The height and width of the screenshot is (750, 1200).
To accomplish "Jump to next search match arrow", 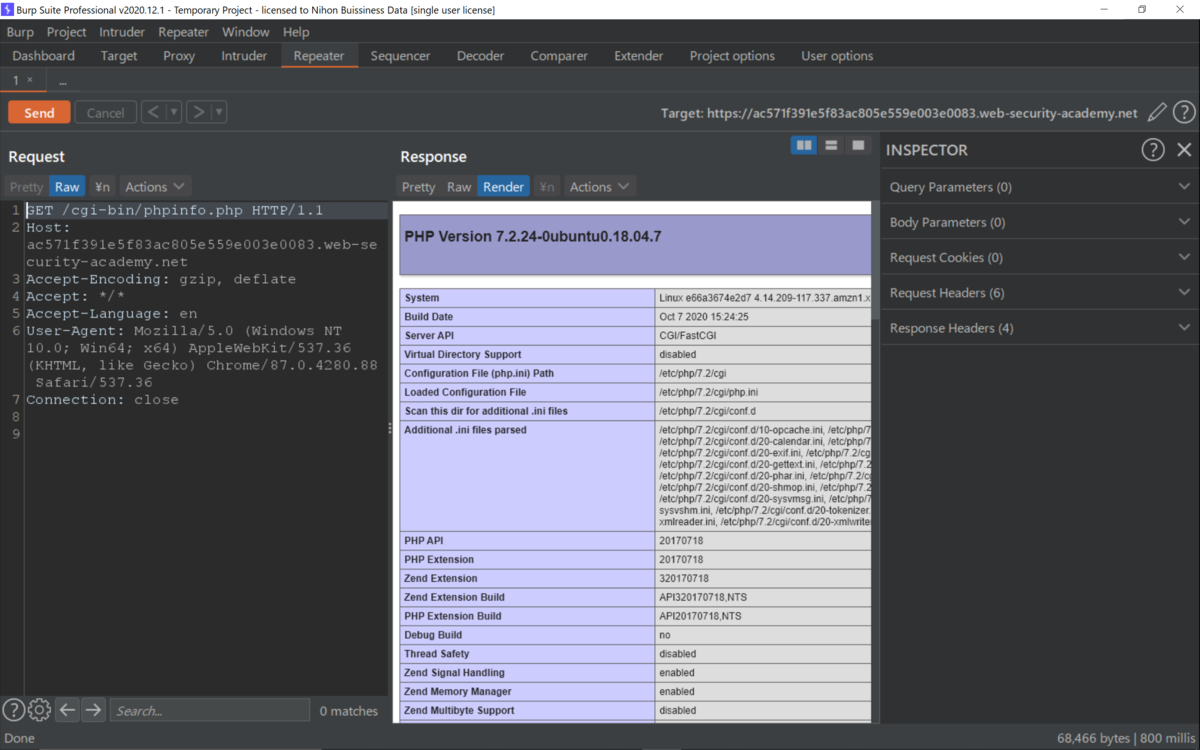I will (x=93, y=710).
